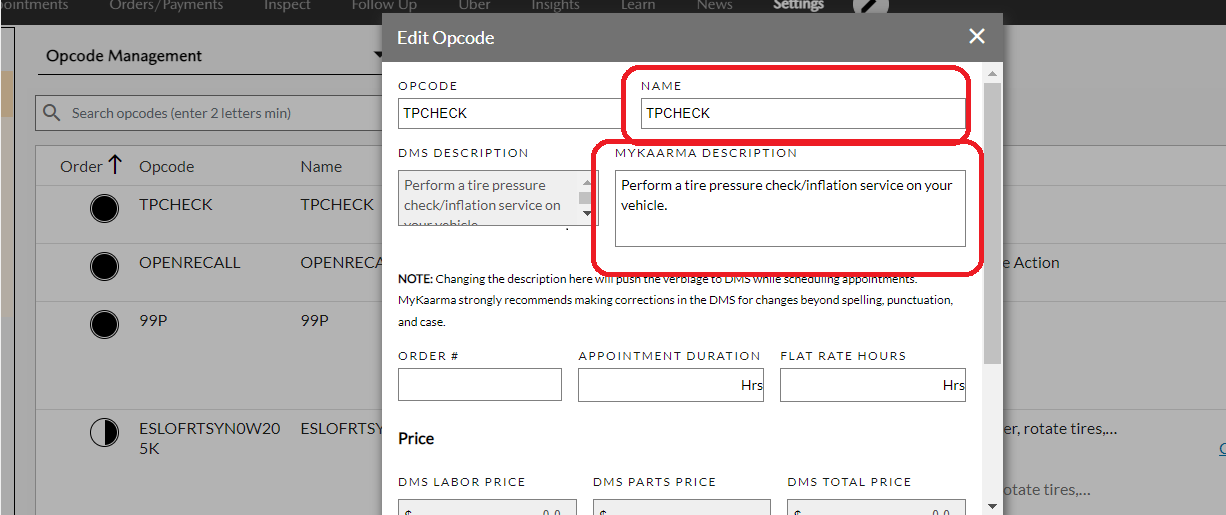Open the Insights tab
The width and height of the screenshot is (1226, 515).
pyautogui.click(x=555, y=5)
